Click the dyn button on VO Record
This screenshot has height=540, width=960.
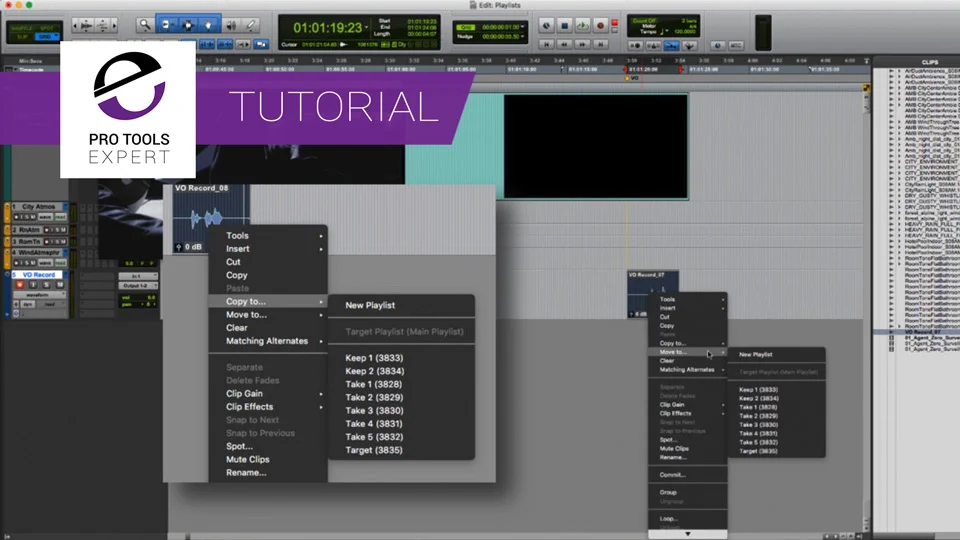coord(28,304)
